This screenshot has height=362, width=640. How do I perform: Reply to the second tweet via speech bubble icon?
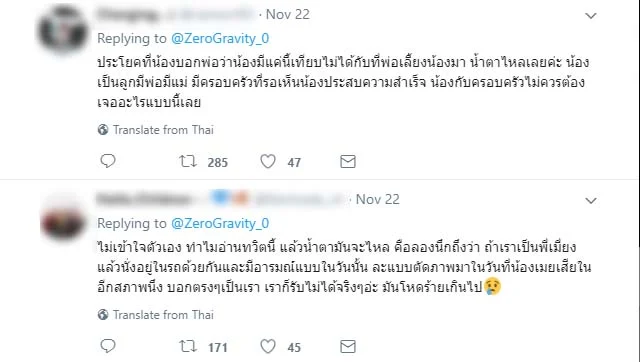point(108,346)
